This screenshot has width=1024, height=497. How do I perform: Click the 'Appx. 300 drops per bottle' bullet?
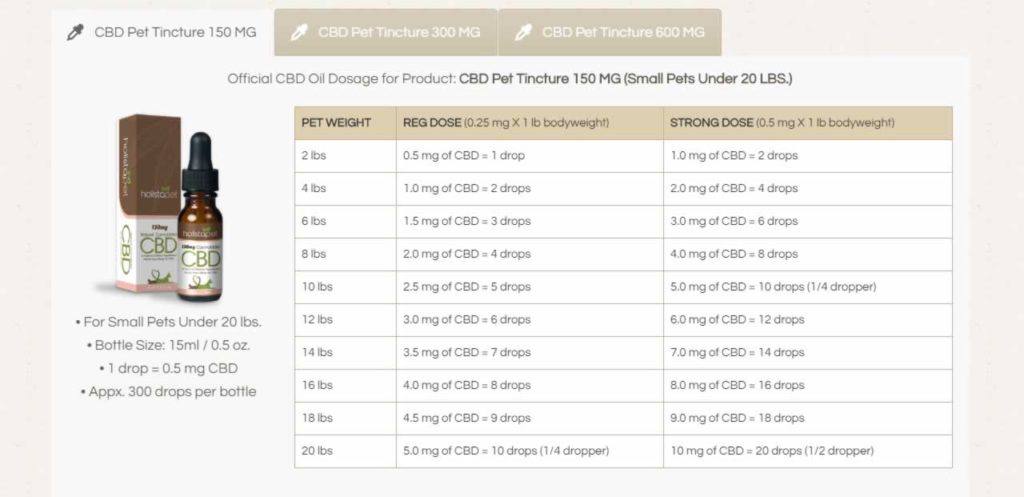click(x=168, y=392)
